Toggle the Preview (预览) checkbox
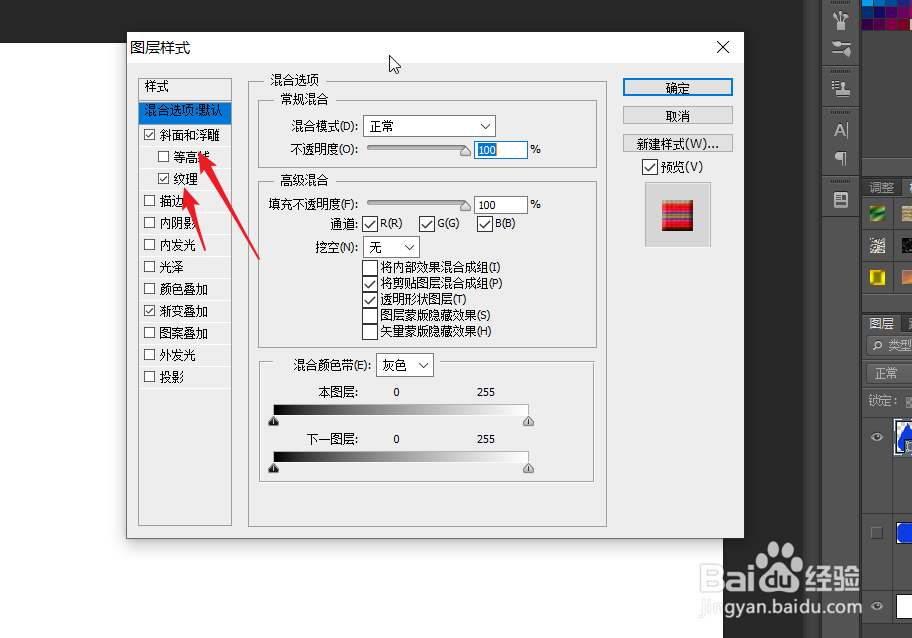 650,167
